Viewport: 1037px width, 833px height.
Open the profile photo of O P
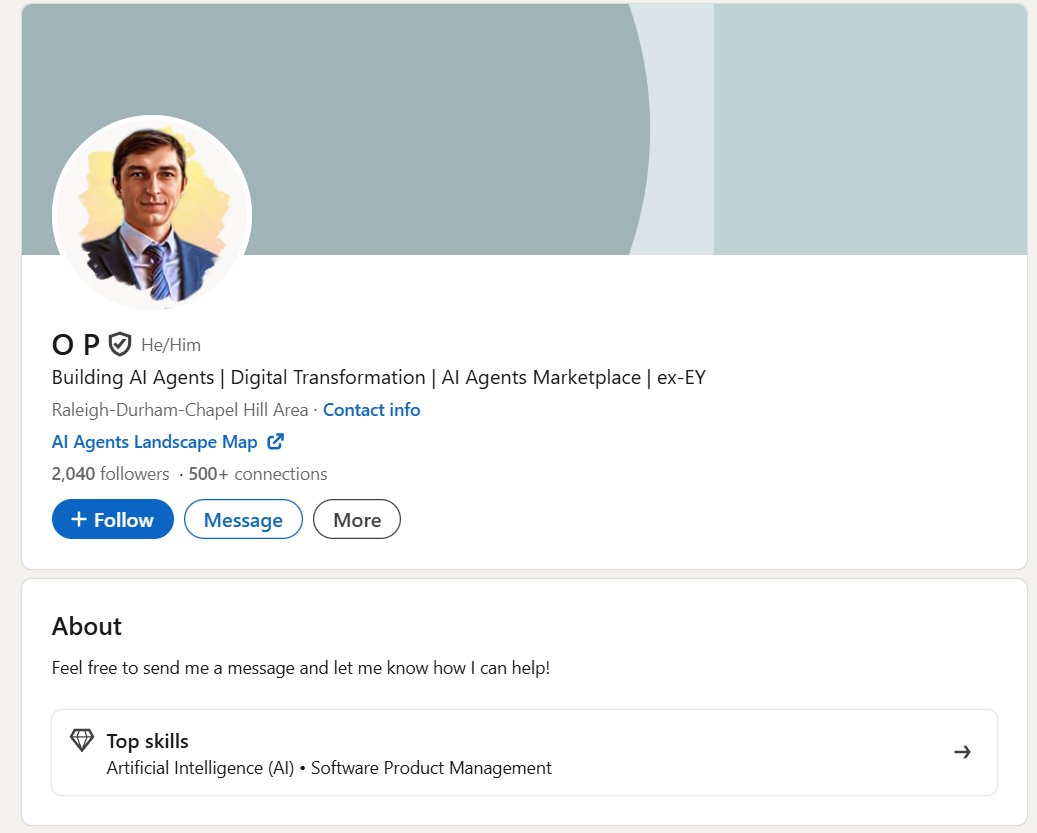[x=152, y=214]
